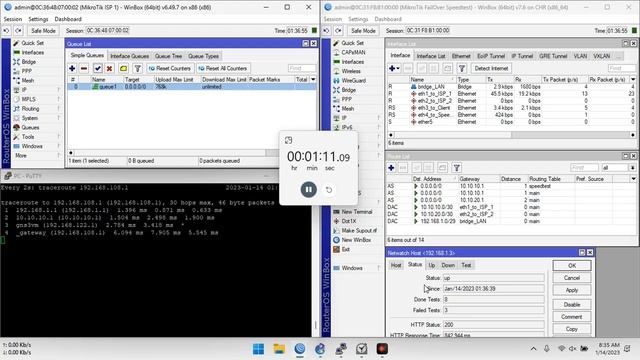Click the Clock app icon on taskbar
The width and height of the screenshot is (640, 360).
pos(361,349)
